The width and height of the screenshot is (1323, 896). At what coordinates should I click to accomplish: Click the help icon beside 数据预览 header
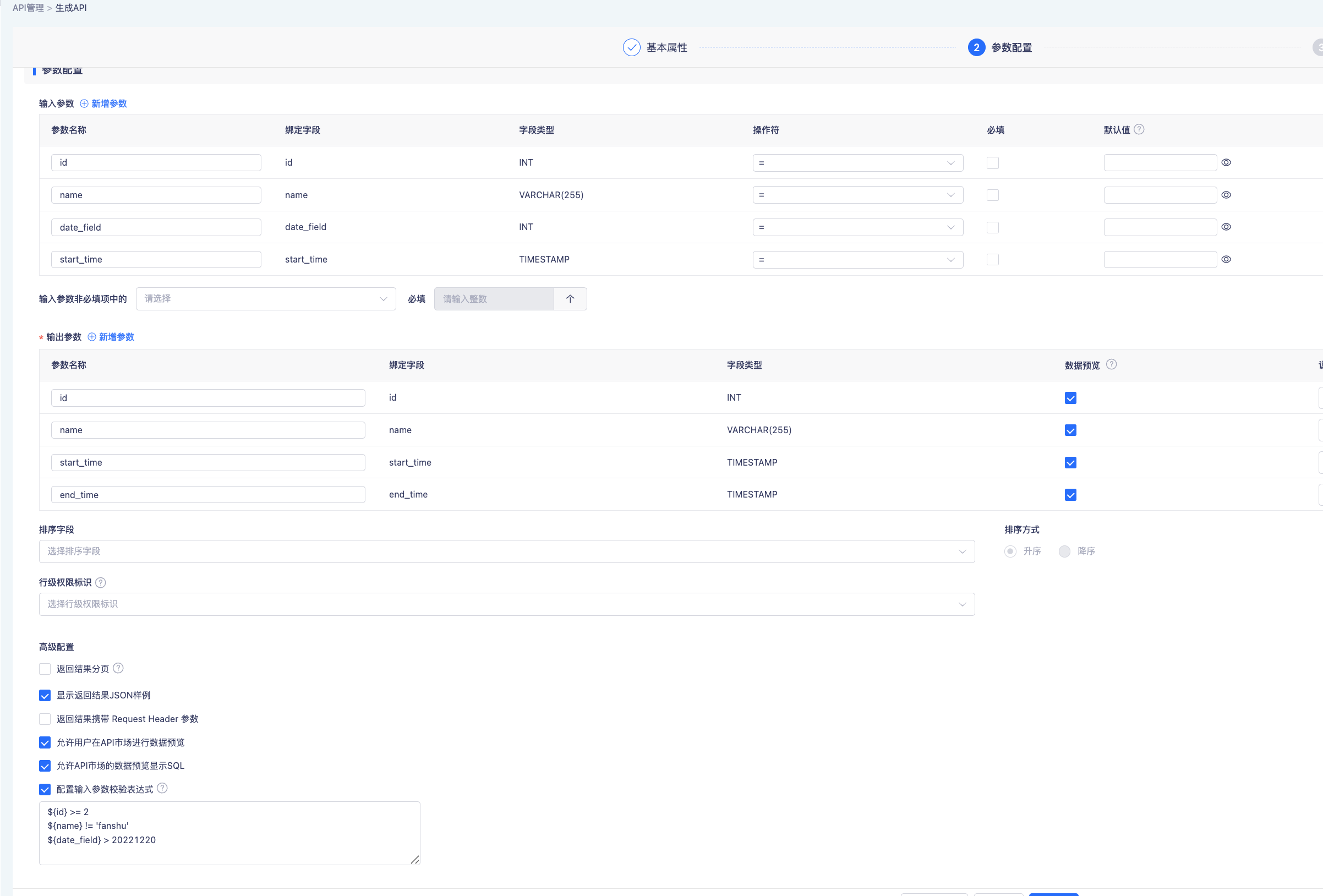tap(1111, 364)
